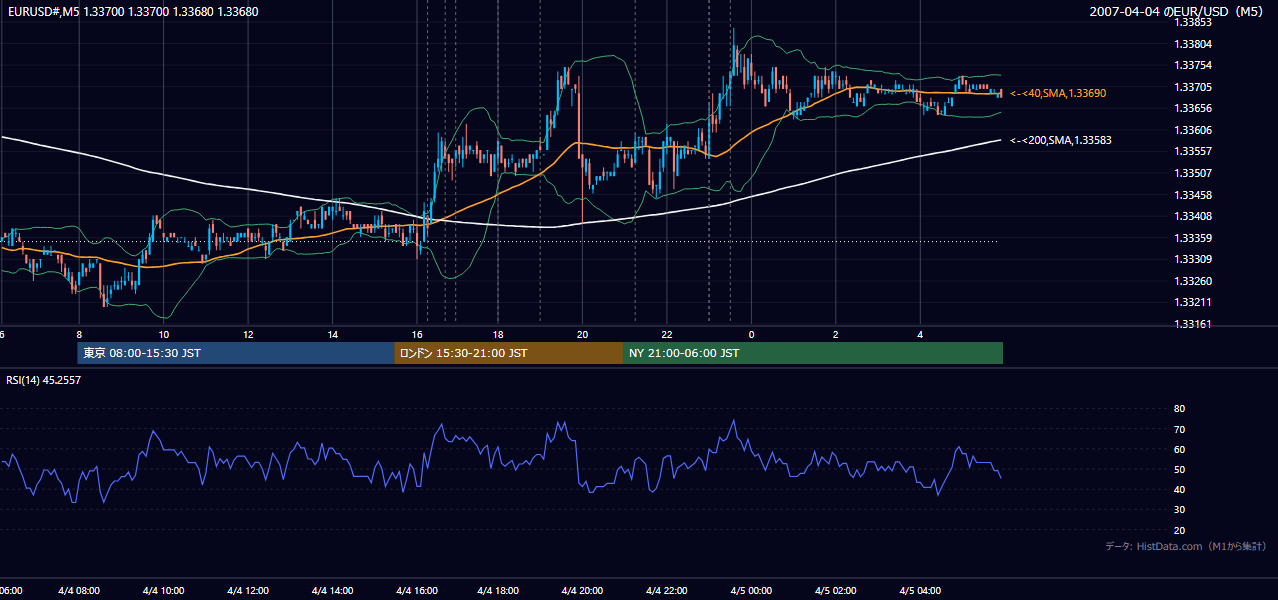This screenshot has height=600, width=1278.
Task: Click price axis value 1.33309
Action: coord(1193,259)
